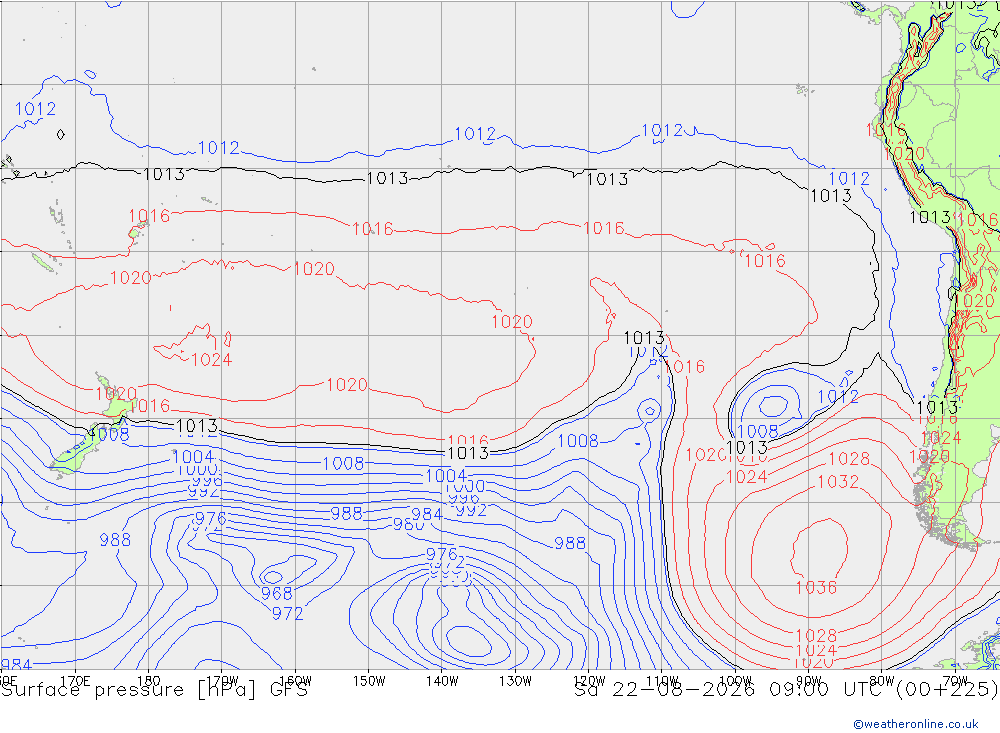Click the 170E longitude label
Image resolution: width=1000 pixels, height=733 pixels.
click(x=75, y=681)
